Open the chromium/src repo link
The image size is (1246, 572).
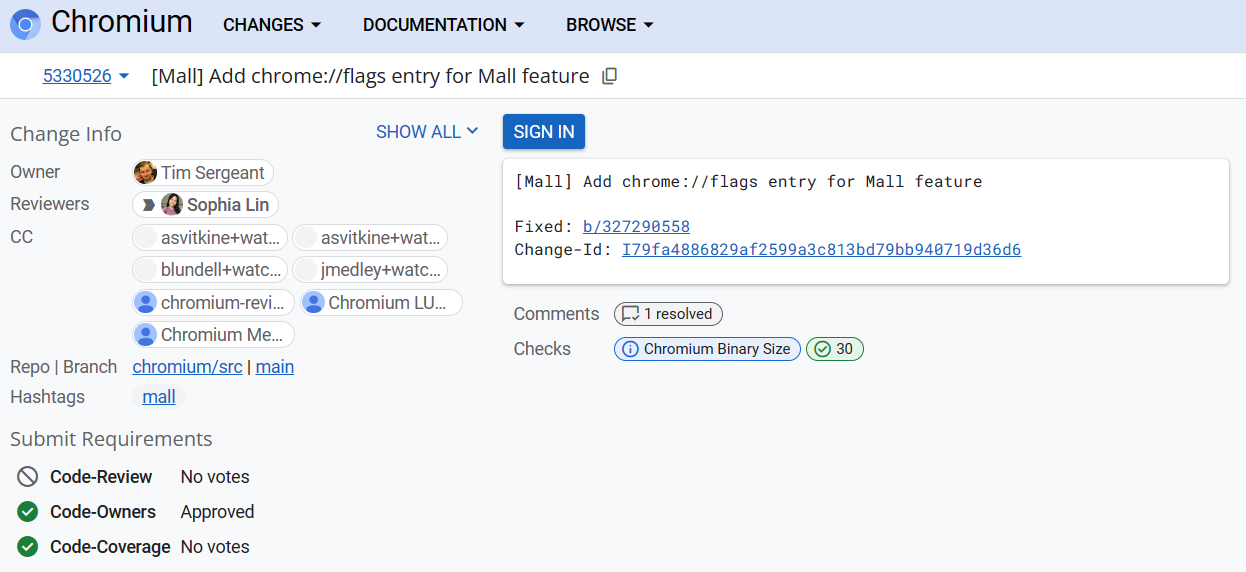187,367
